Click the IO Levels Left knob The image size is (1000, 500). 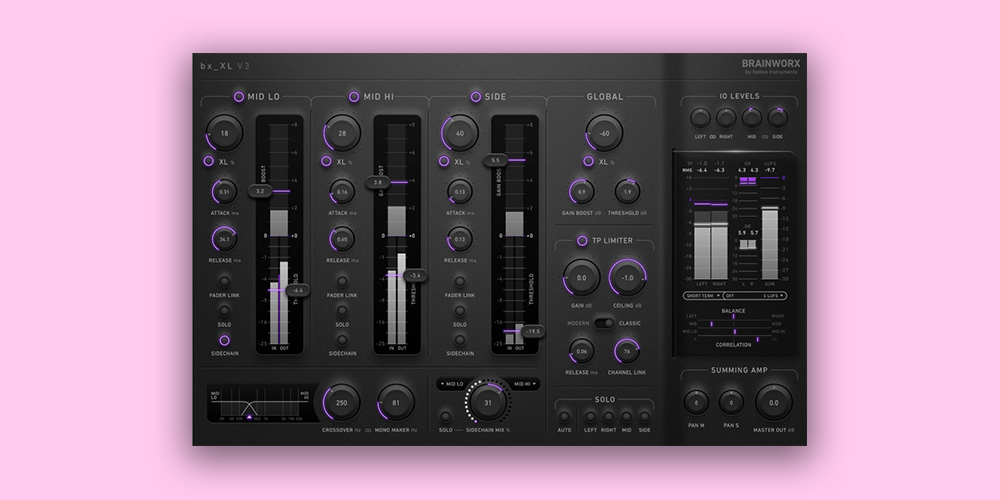700,117
